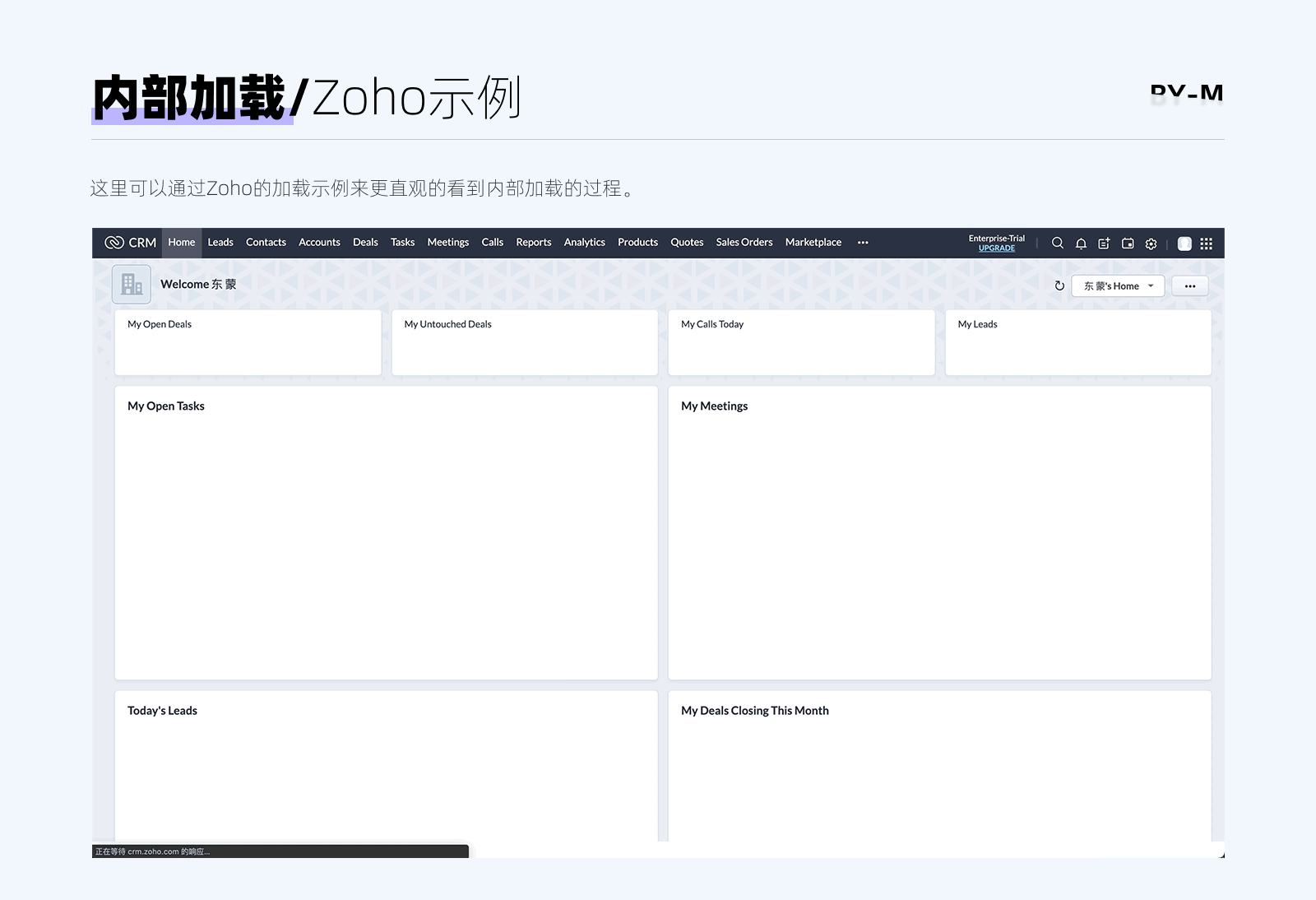
Task: Switch to the Leads tab
Action: (x=220, y=243)
